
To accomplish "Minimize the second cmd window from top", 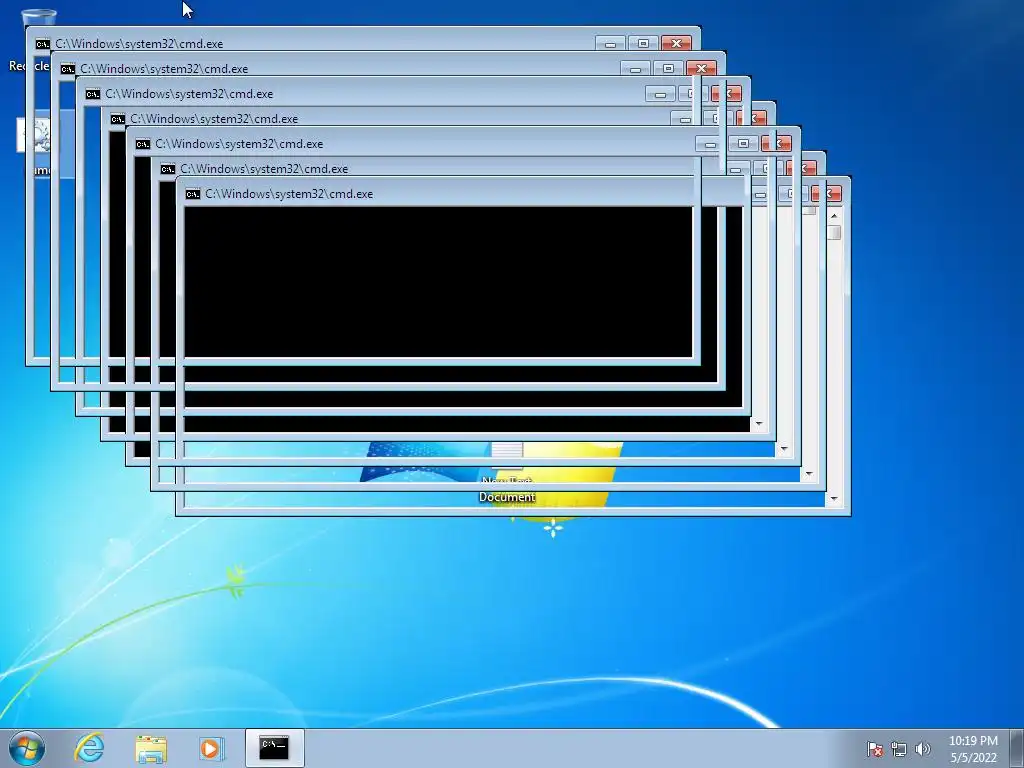I will click(x=635, y=69).
